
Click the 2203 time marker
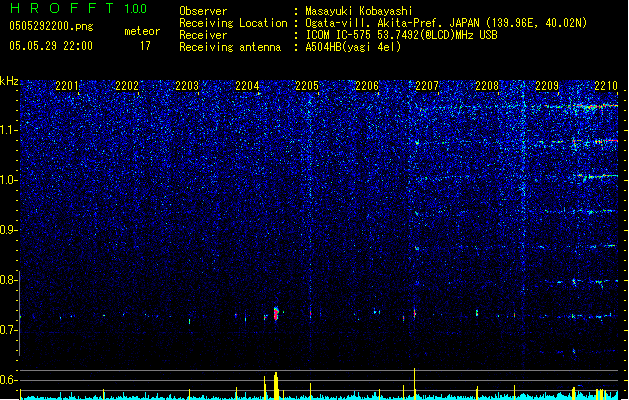pos(187,86)
